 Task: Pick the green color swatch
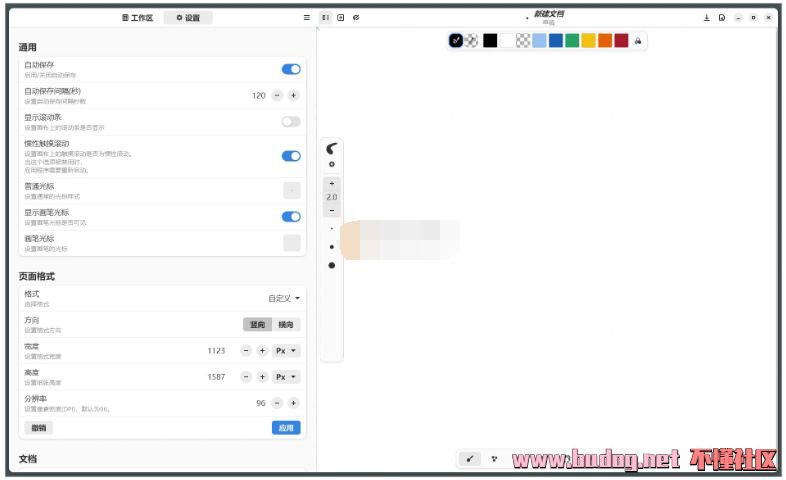coord(572,41)
